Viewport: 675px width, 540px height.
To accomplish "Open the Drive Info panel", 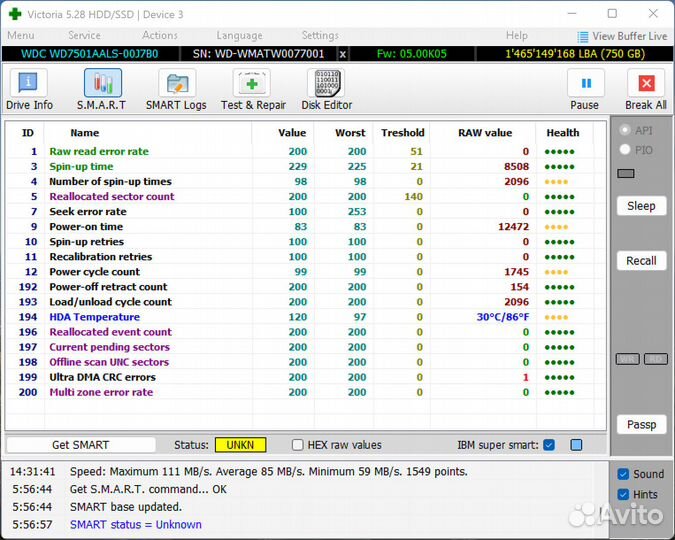I will pyautogui.click(x=30, y=89).
